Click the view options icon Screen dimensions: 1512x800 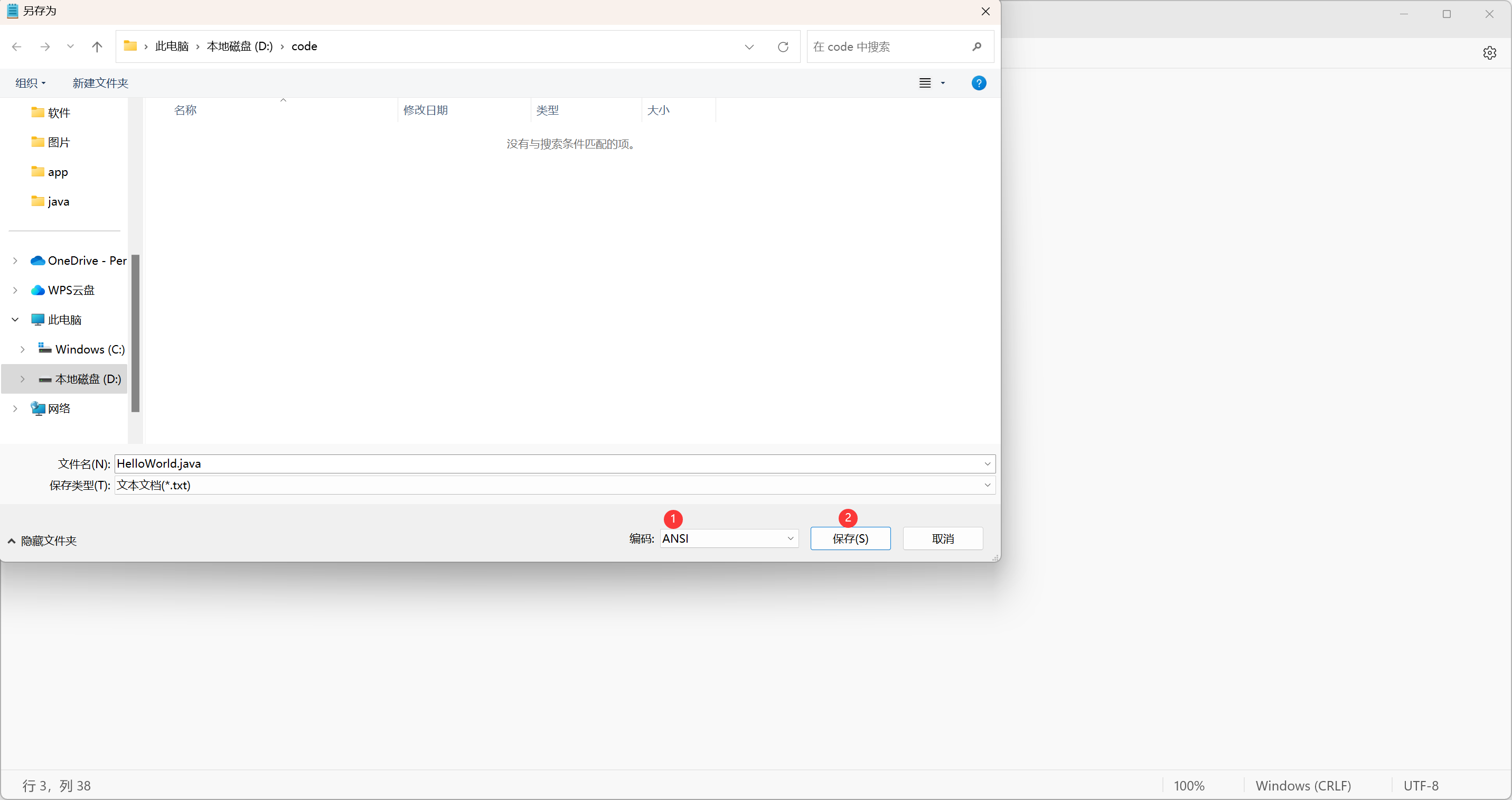coord(930,83)
